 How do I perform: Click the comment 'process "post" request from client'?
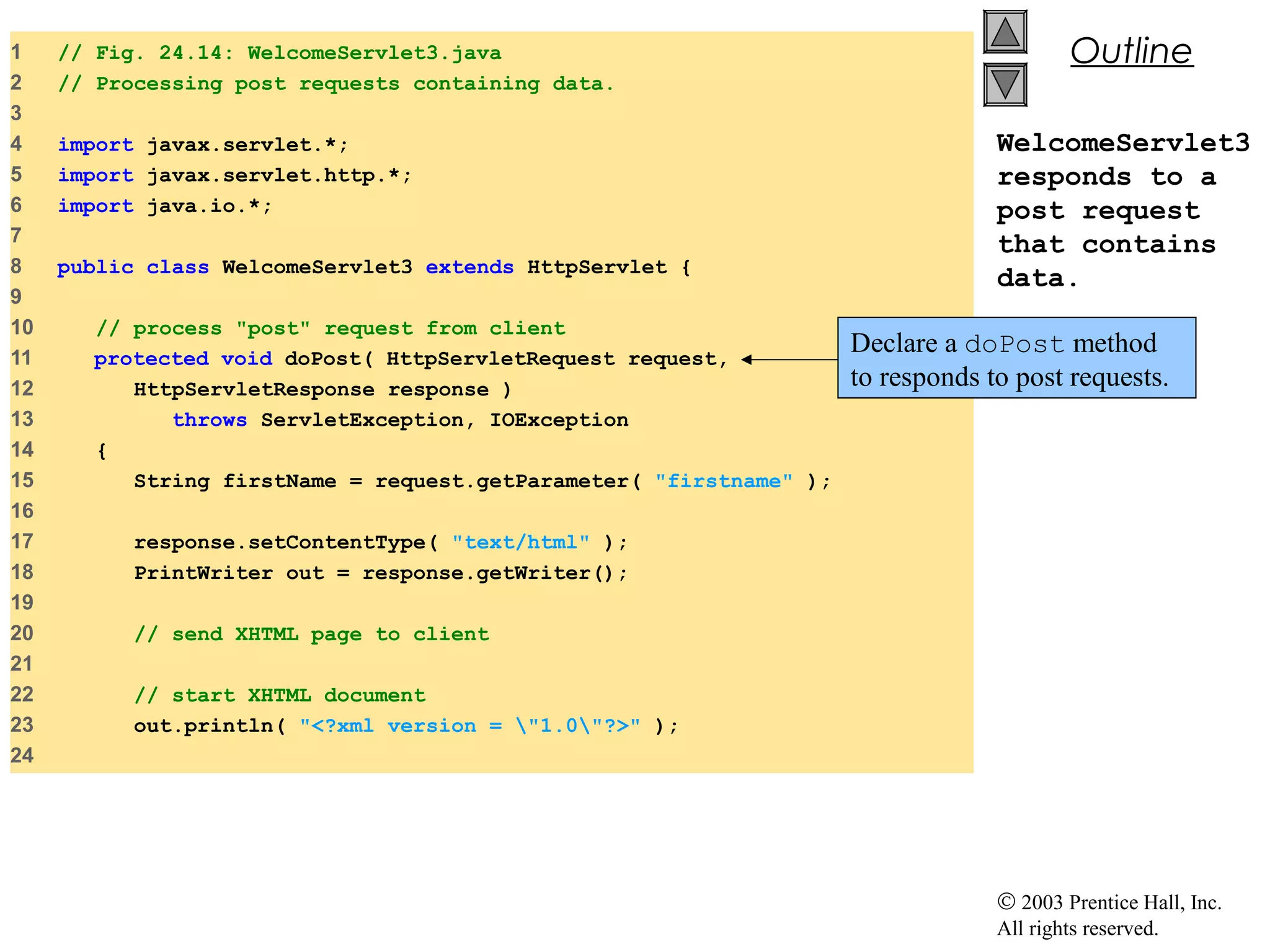[x=331, y=328]
